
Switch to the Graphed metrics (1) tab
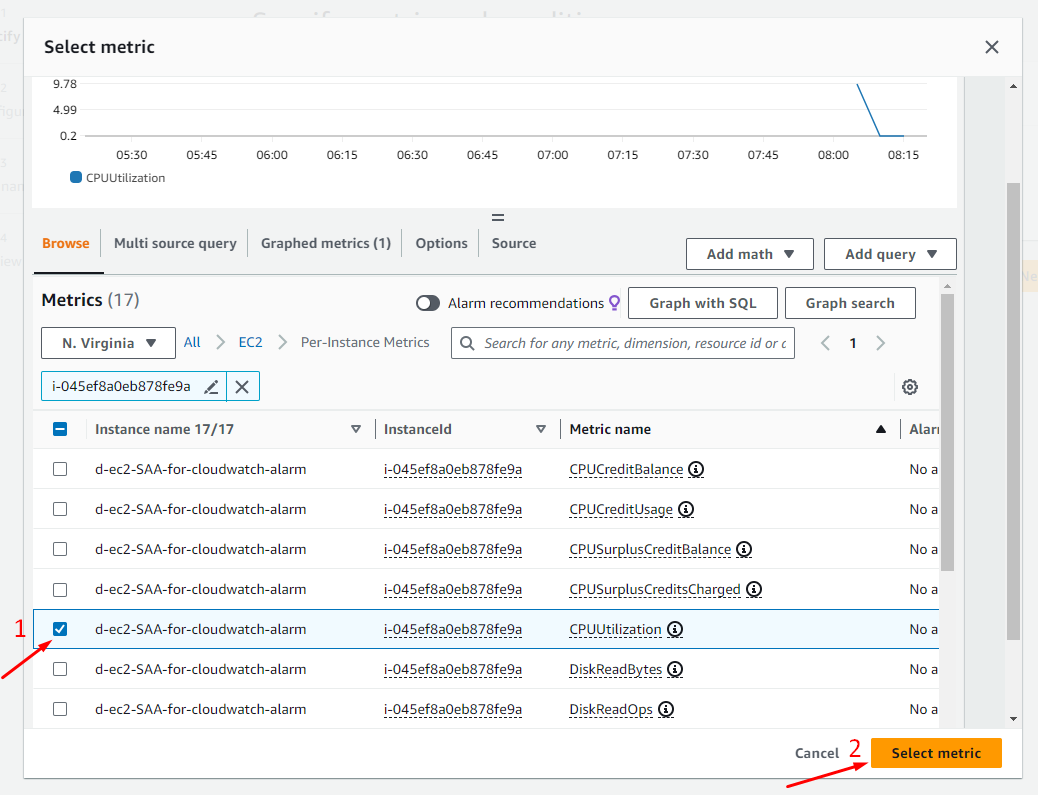click(x=325, y=243)
